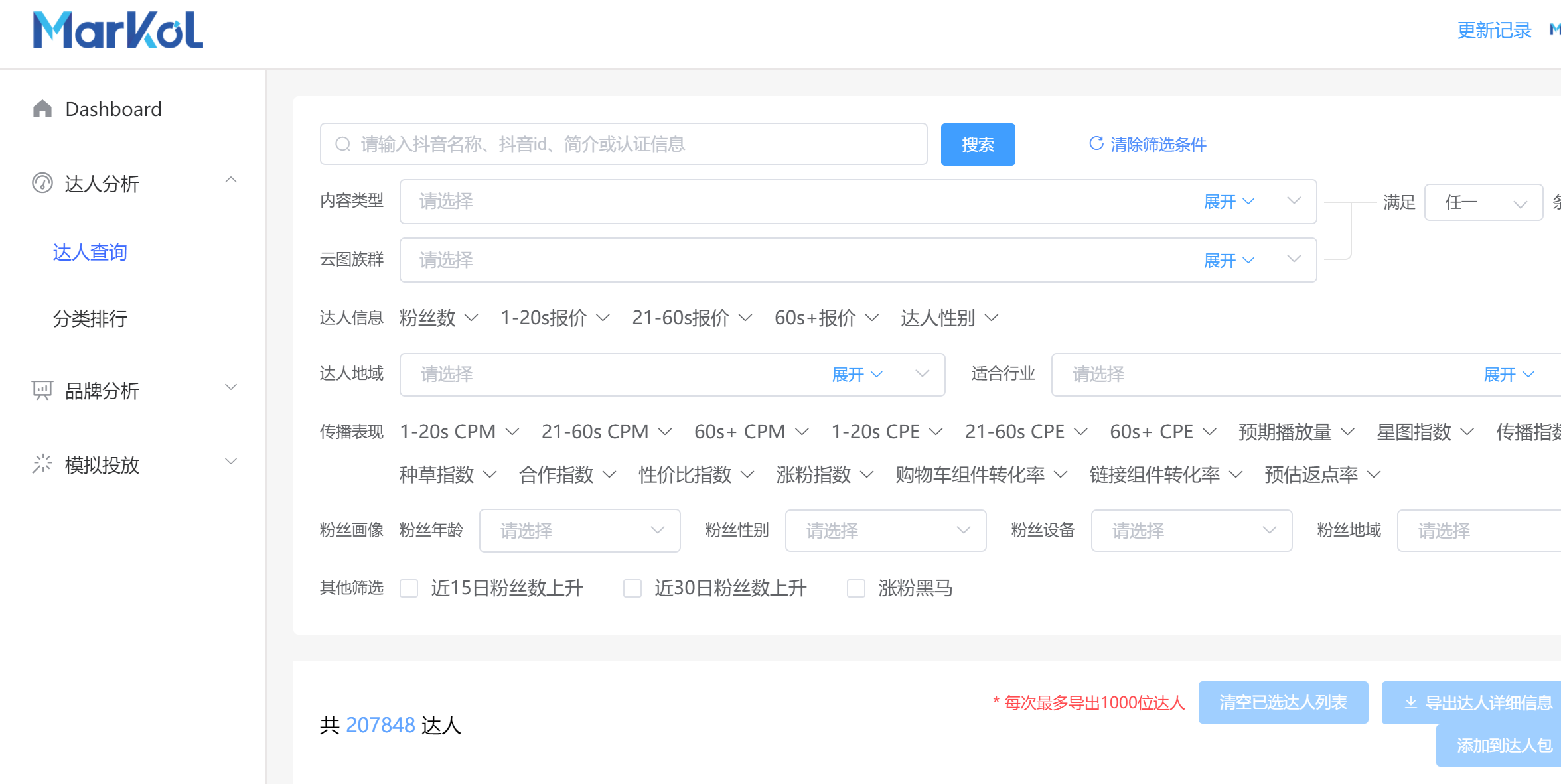Click the download icon on 导出达人详细信息 button
Viewport: 1561px width, 784px height.
[1410, 702]
